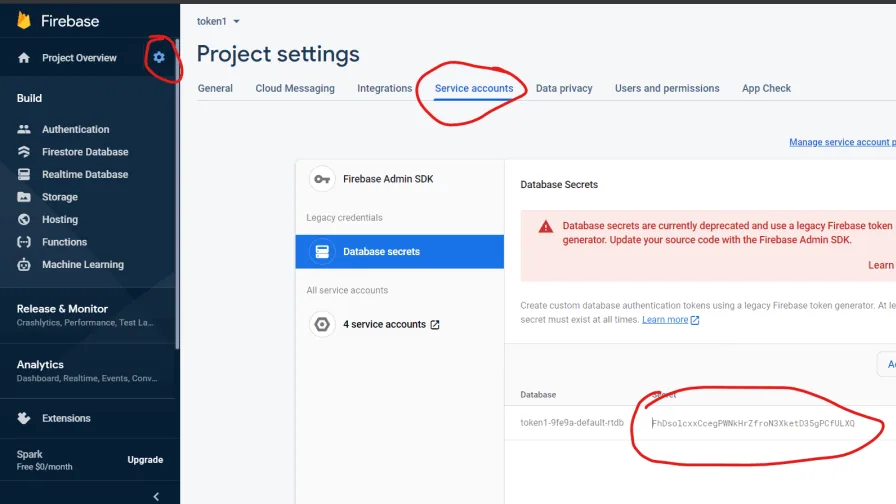Image resolution: width=896 pixels, height=504 pixels.
Task: Click Manage service account permissions link
Action: [x=842, y=142]
